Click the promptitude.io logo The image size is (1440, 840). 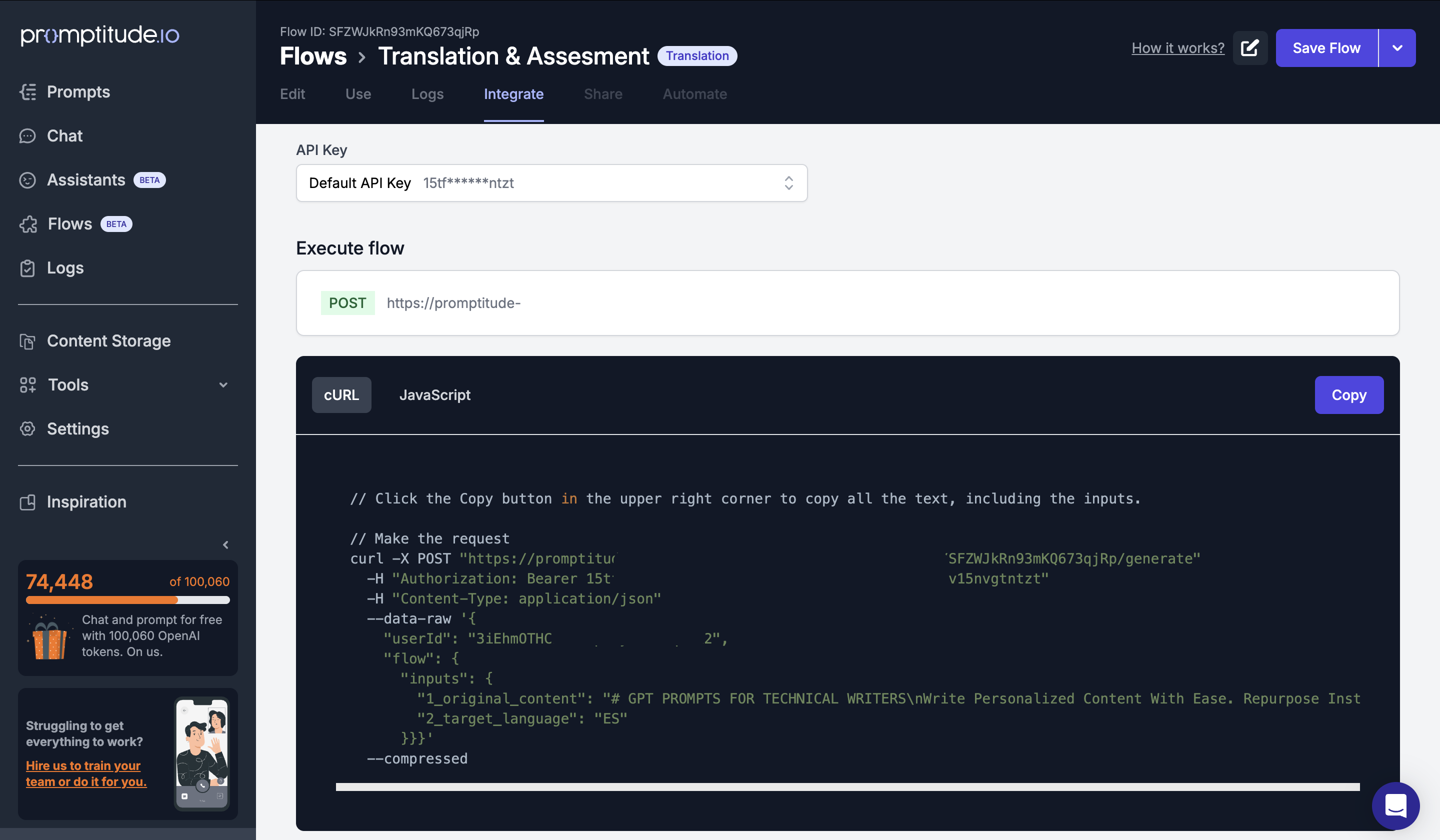click(100, 35)
